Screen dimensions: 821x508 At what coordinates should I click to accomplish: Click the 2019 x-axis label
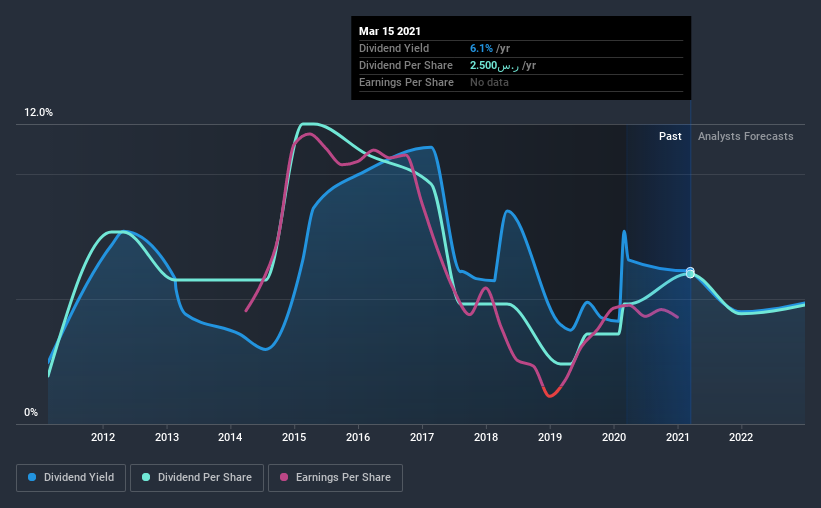(x=550, y=437)
